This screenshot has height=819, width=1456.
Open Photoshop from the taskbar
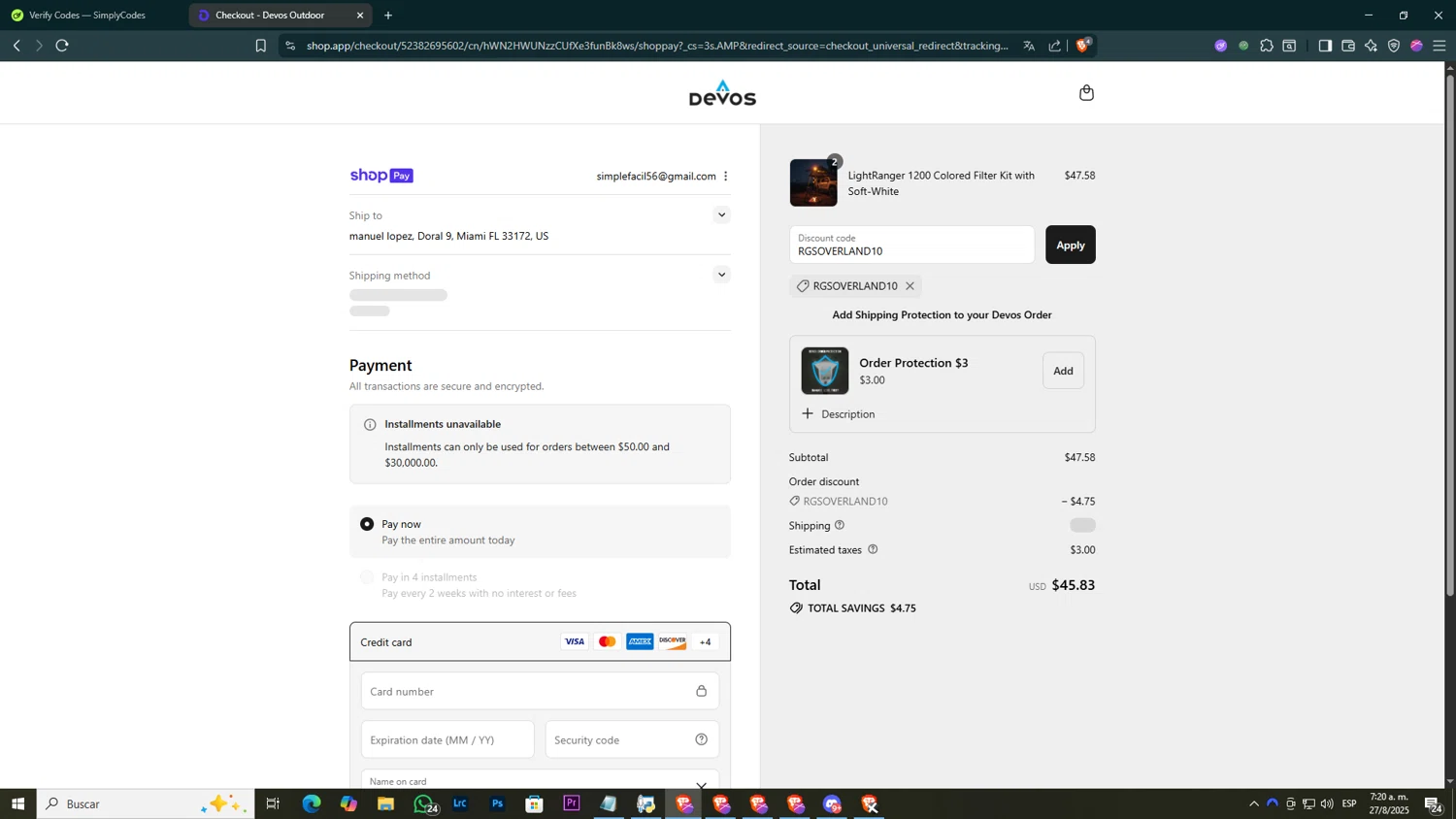(x=497, y=803)
